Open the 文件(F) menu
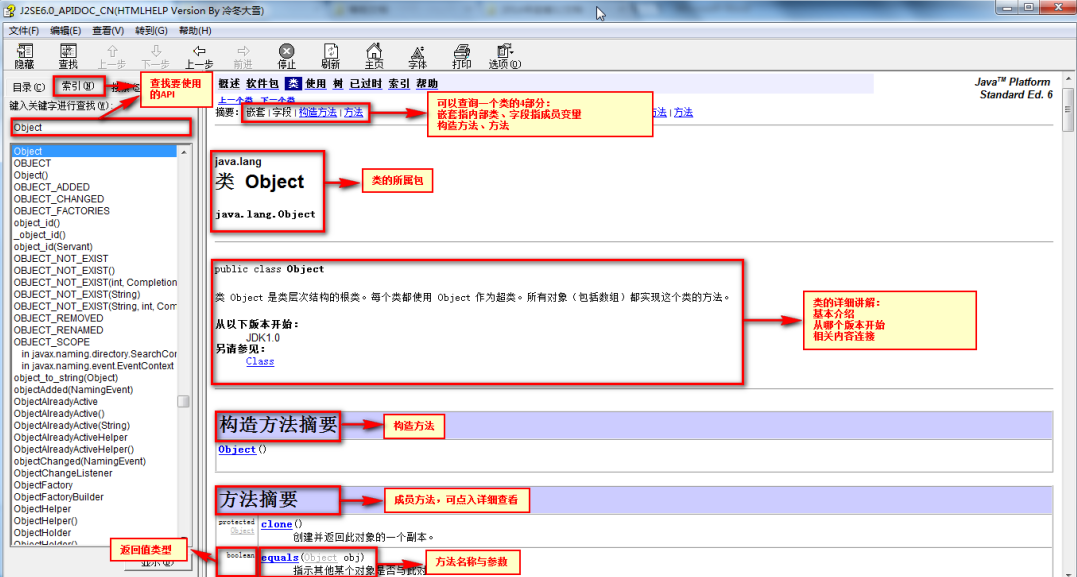 [24, 31]
